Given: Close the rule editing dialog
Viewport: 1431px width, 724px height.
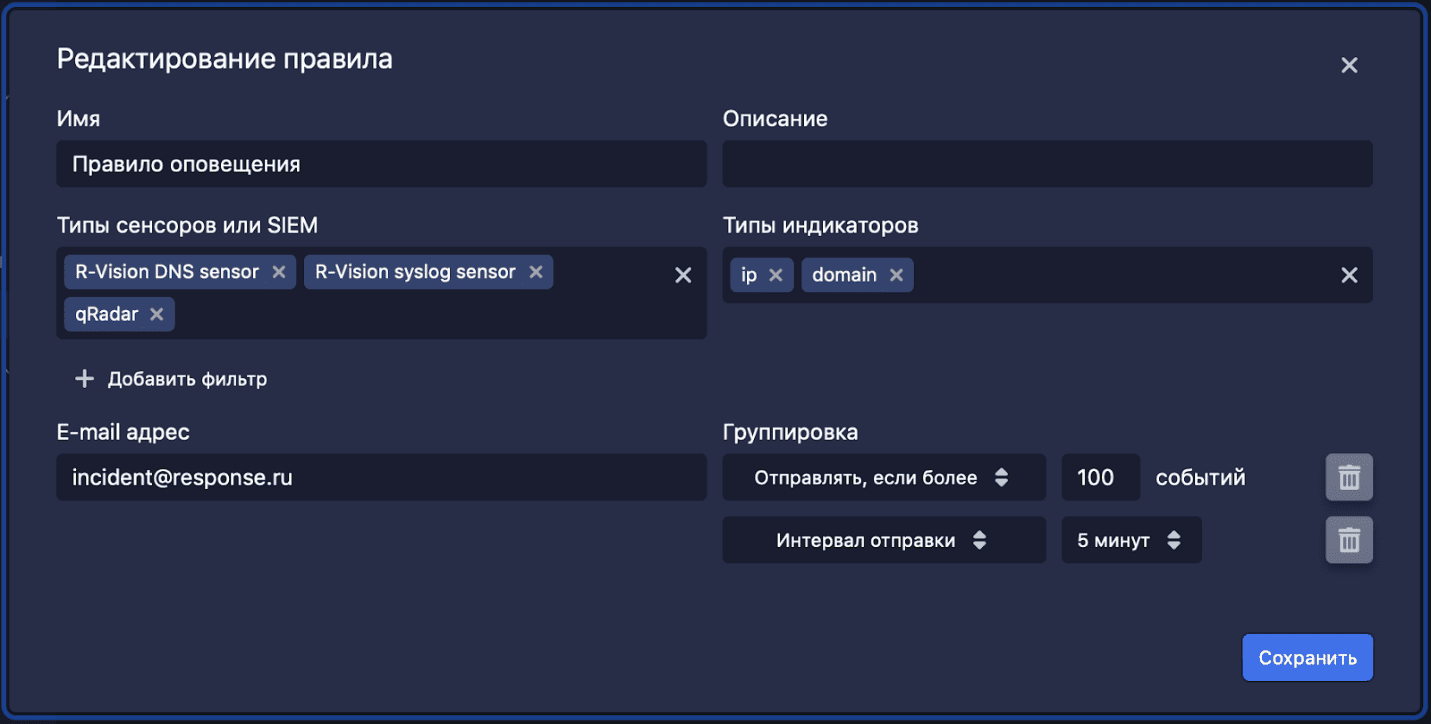Looking at the screenshot, I should click(1349, 66).
